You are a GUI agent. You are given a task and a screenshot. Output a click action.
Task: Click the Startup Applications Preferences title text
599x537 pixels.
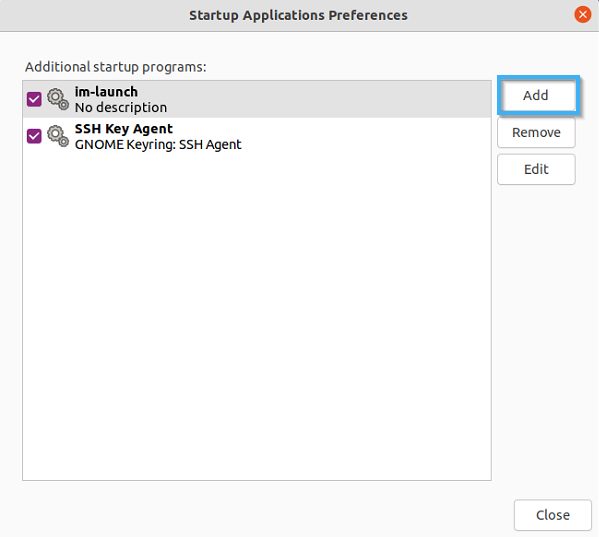click(298, 15)
